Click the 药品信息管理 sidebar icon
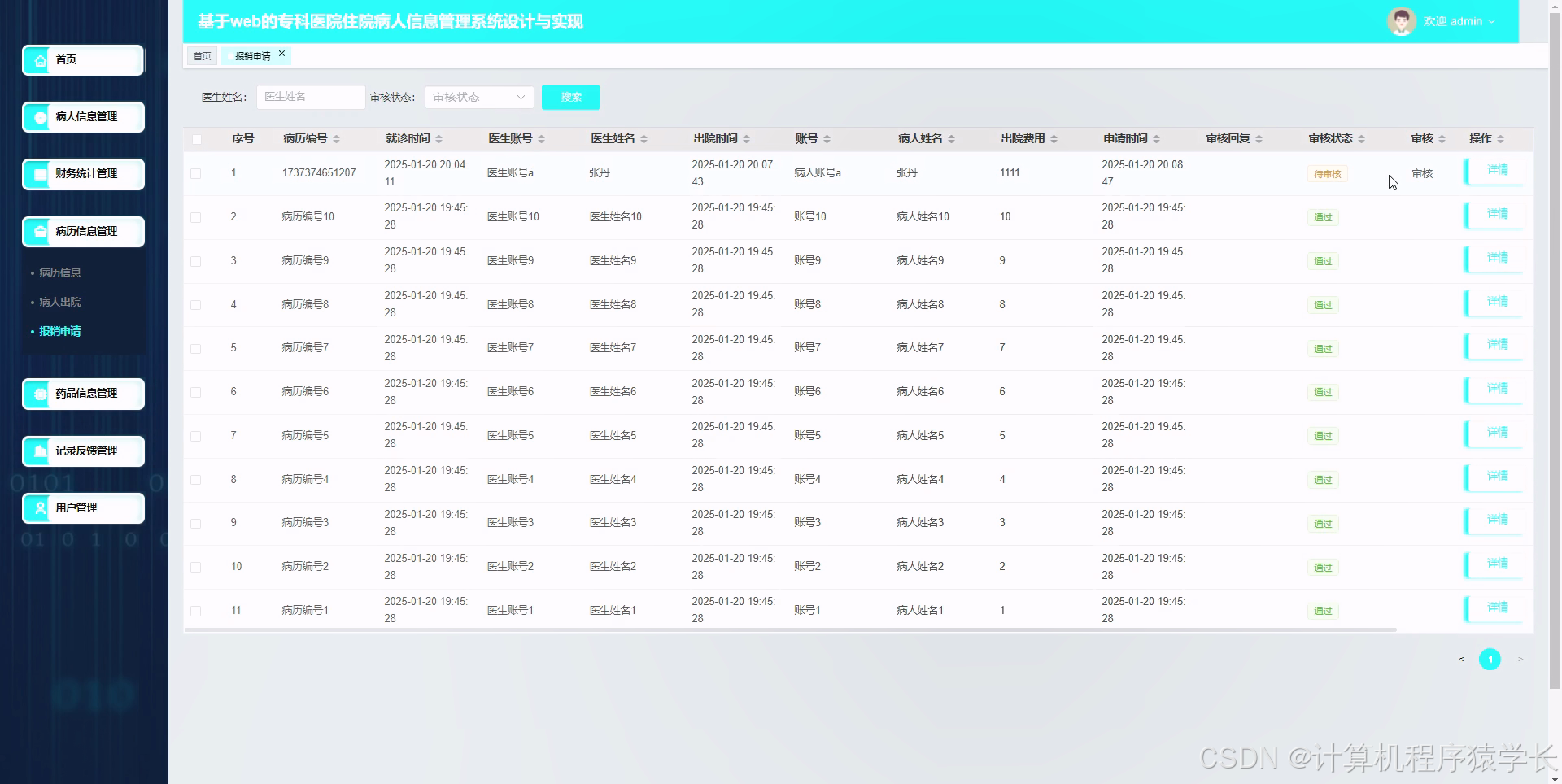The image size is (1562, 784). tap(40, 394)
